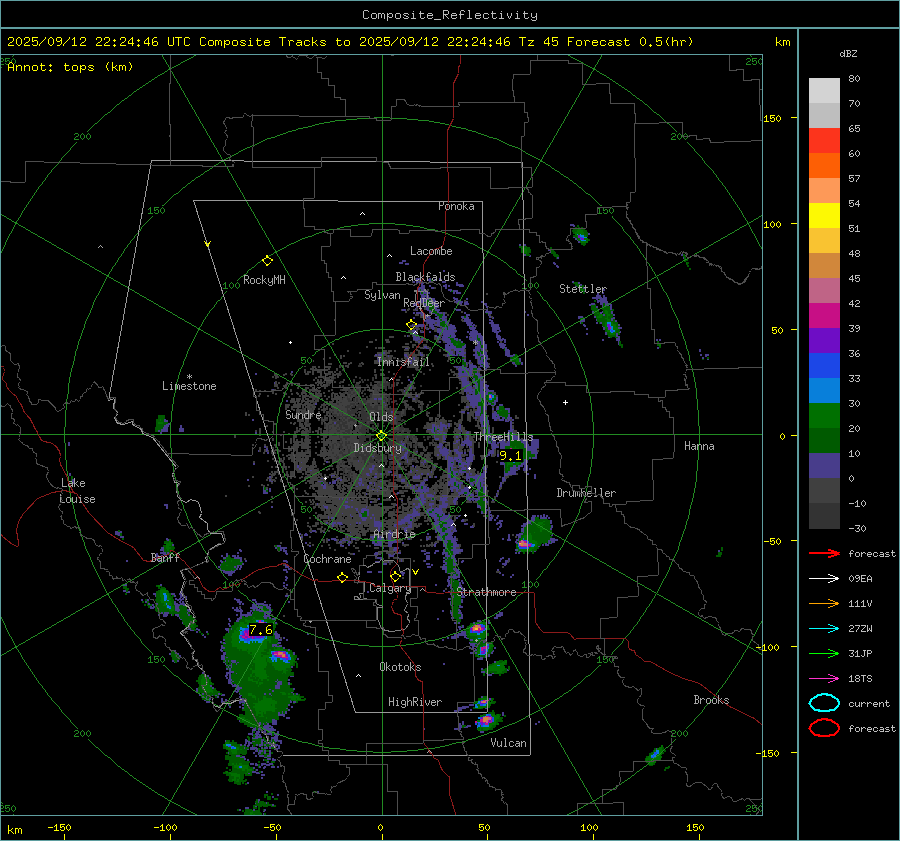
Task: Click the purple 10 dBZ legend swatch
Action: click(824, 465)
